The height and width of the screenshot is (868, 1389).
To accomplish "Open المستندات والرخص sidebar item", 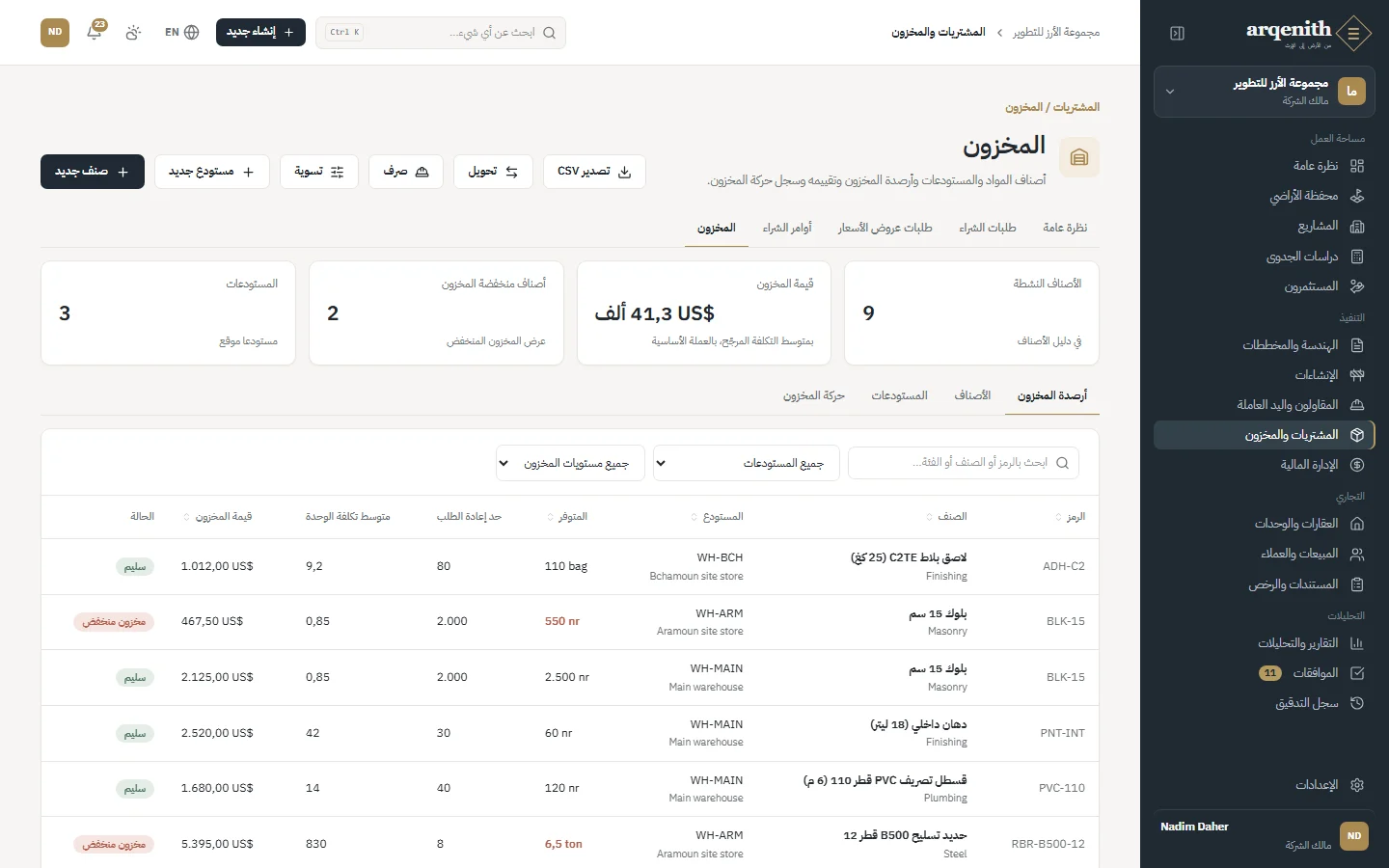I will click(1265, 584).
